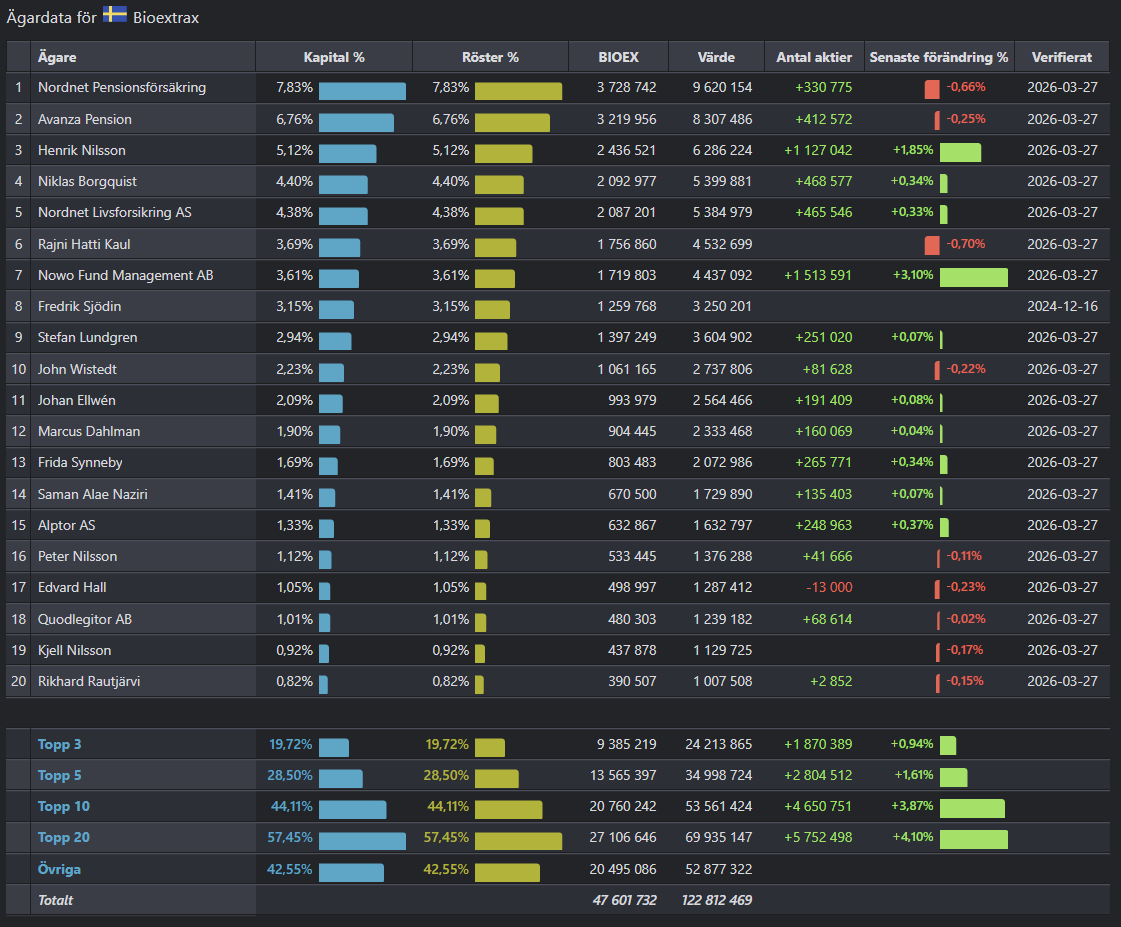Click the Topp 10 summary label

click(x=64, y=806)
